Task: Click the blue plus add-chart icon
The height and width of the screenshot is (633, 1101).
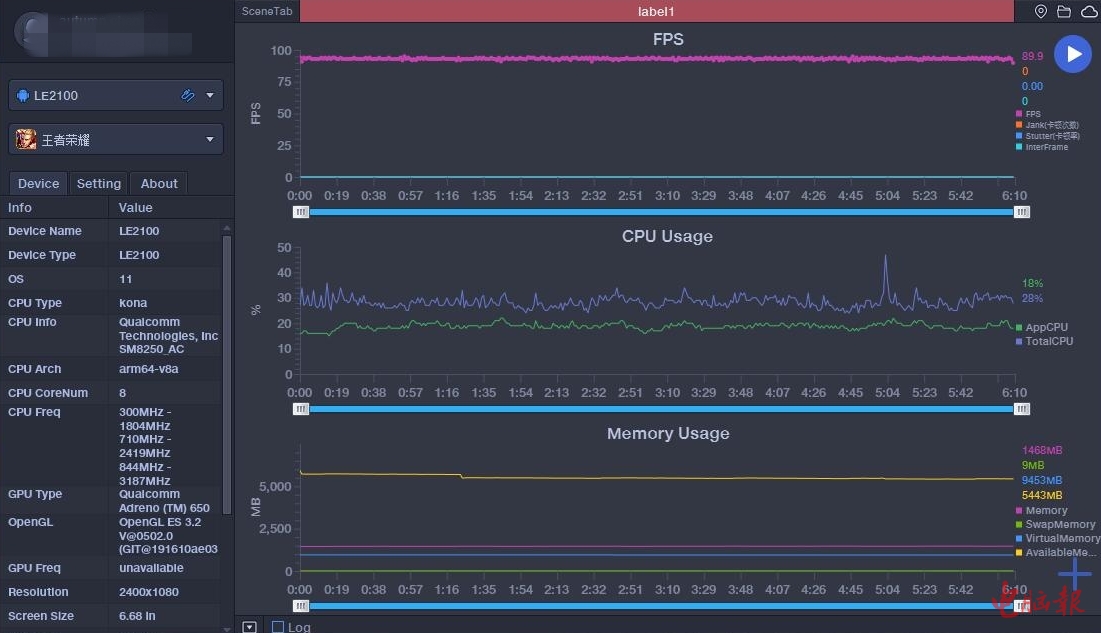Action: 1075,573
